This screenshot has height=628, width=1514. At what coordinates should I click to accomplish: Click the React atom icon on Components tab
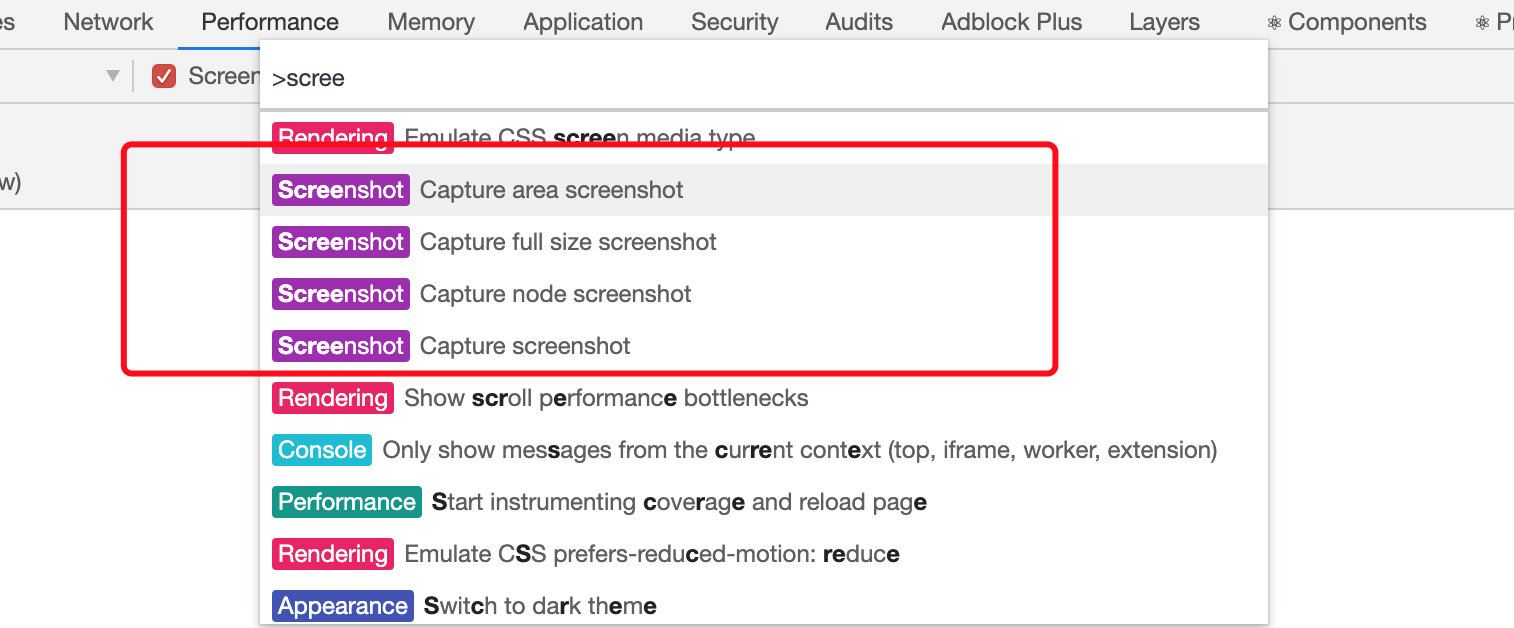point(1274,23)
